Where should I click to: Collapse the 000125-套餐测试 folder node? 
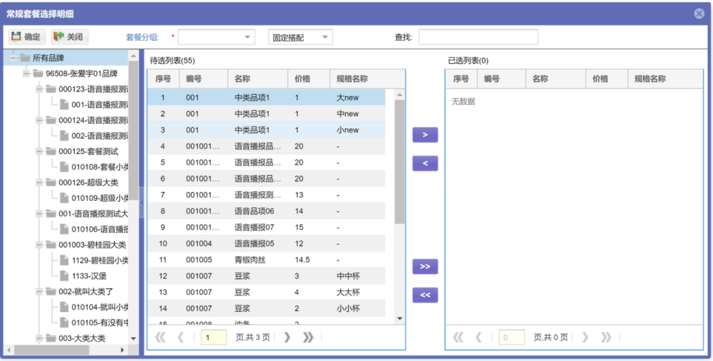40,151
